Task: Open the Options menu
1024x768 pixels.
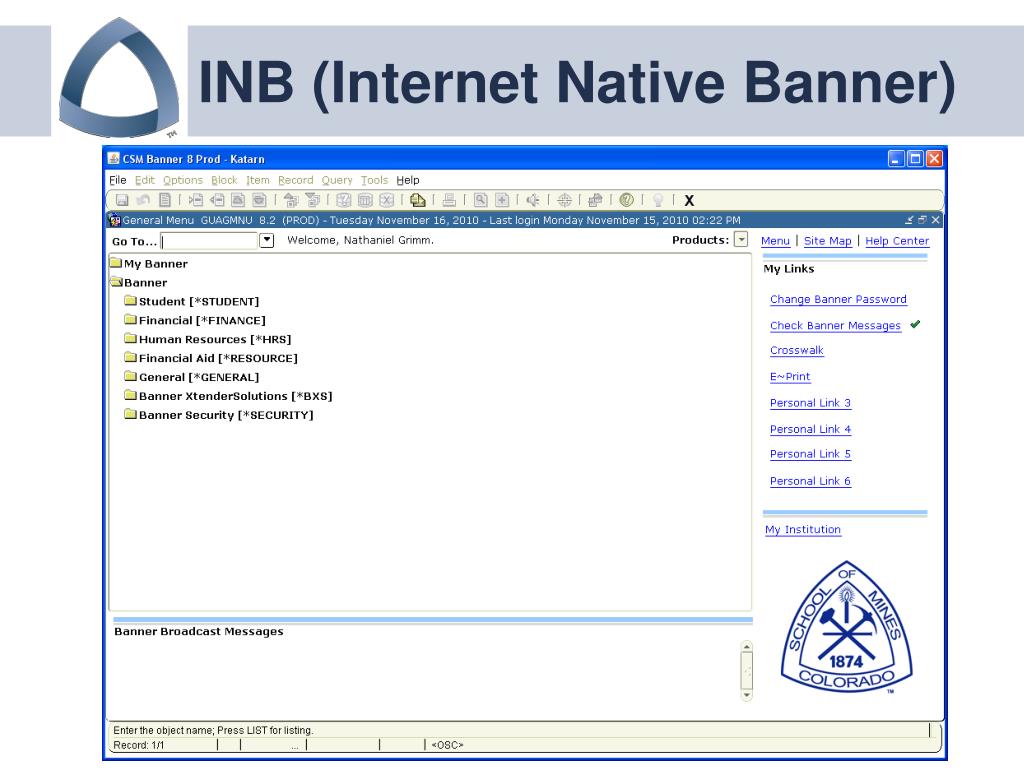Action: pyautogui.click(x=183, y=180)
